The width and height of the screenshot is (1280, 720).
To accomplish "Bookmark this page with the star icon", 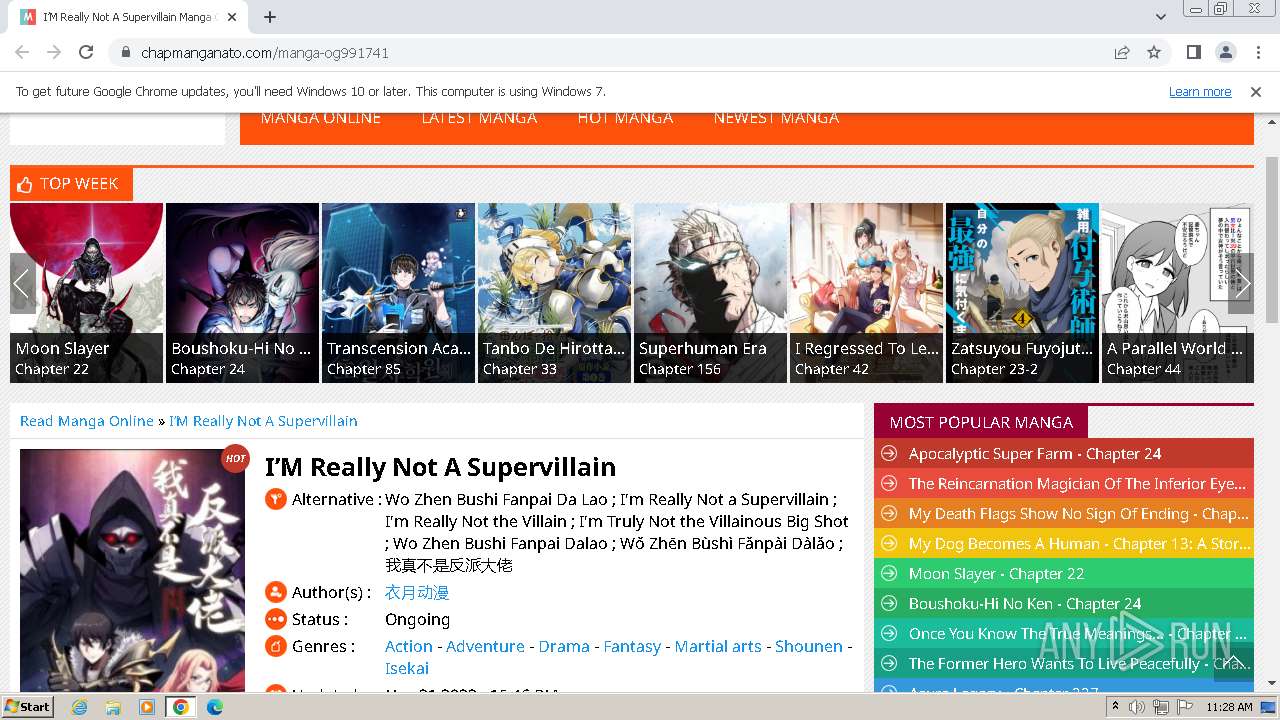I will point(1154,52).
